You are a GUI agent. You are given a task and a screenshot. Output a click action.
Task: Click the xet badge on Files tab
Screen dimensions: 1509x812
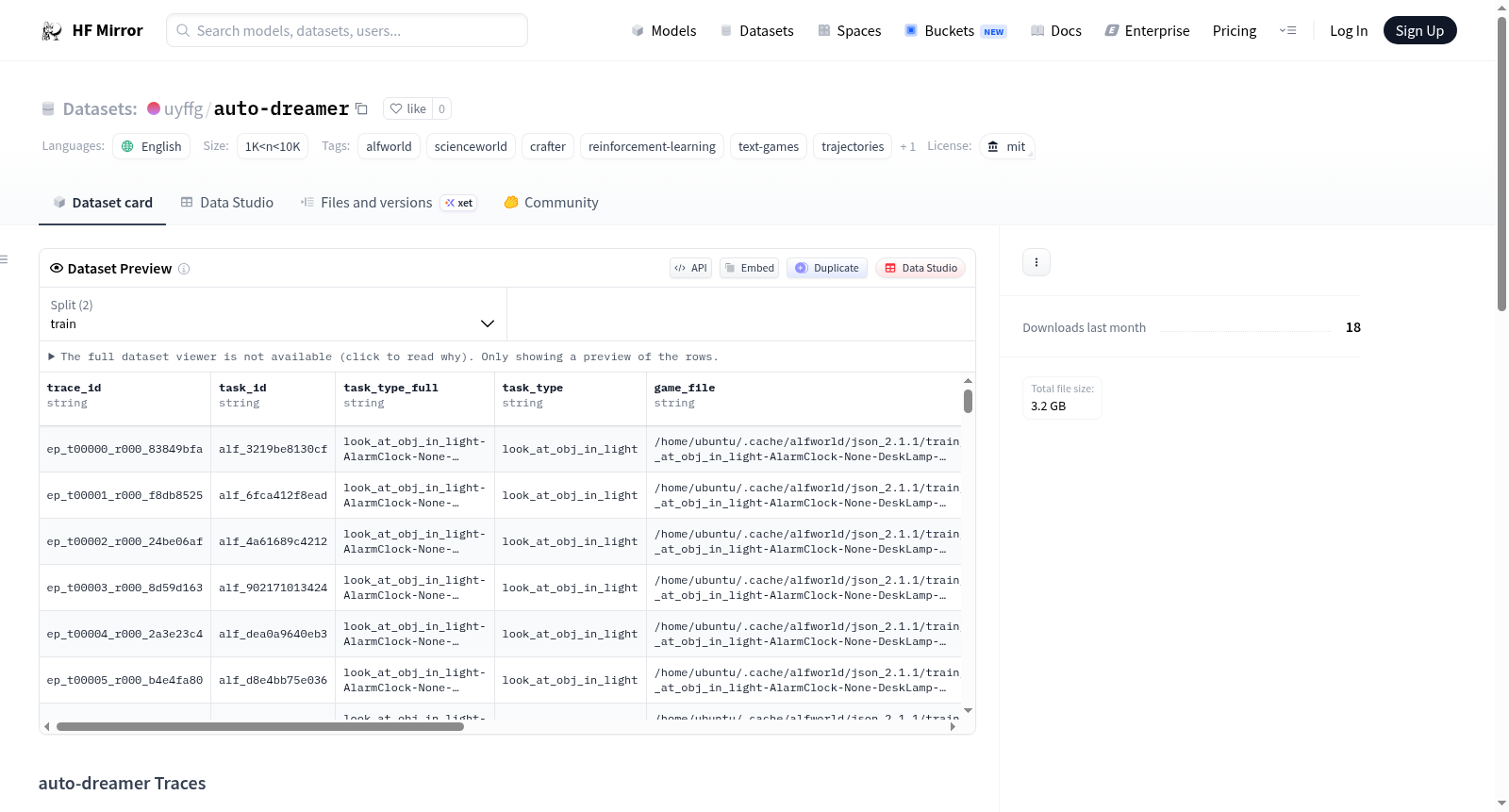459,203
